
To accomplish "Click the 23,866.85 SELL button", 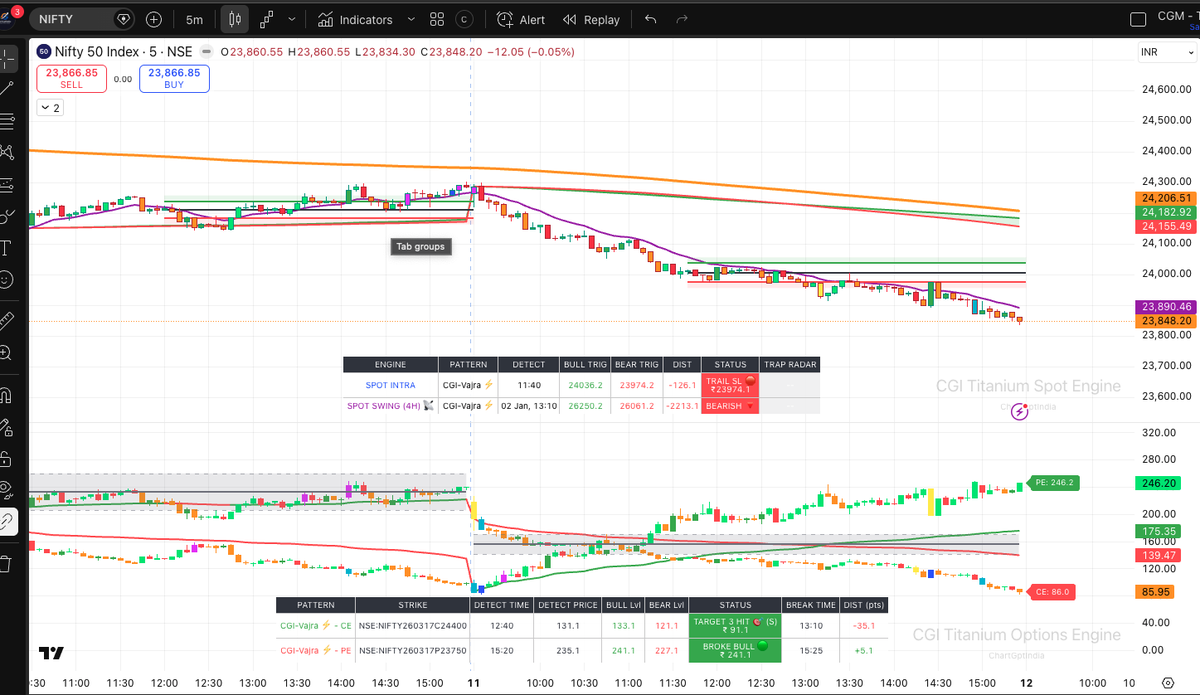I will coord(71,78).
